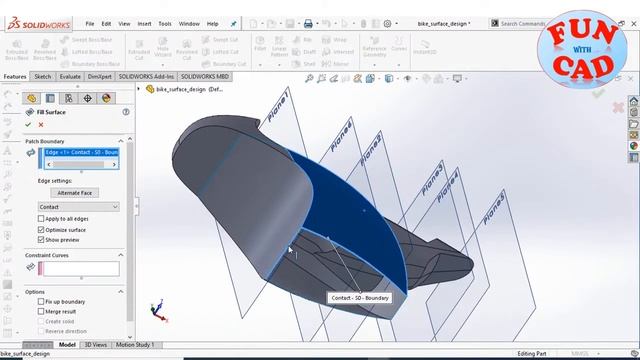Viewport: 640px width, 360px height.
Task: Confirm with the green check in viewport corner
Action: pos(598,94)
